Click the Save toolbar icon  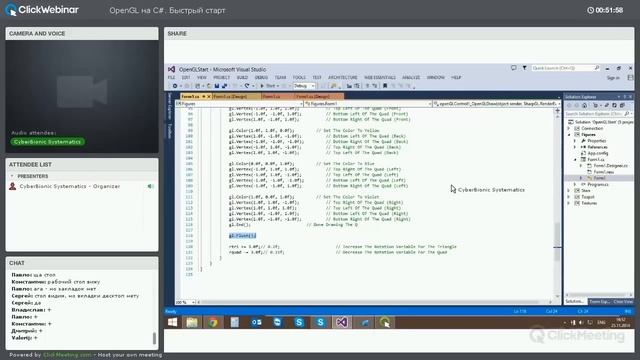click(x=217, y=86)
